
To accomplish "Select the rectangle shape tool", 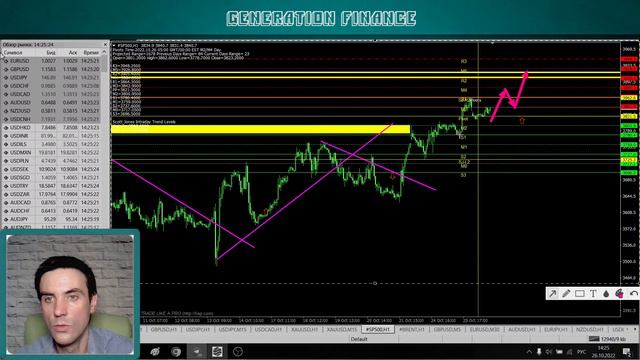I will [580, 293].
